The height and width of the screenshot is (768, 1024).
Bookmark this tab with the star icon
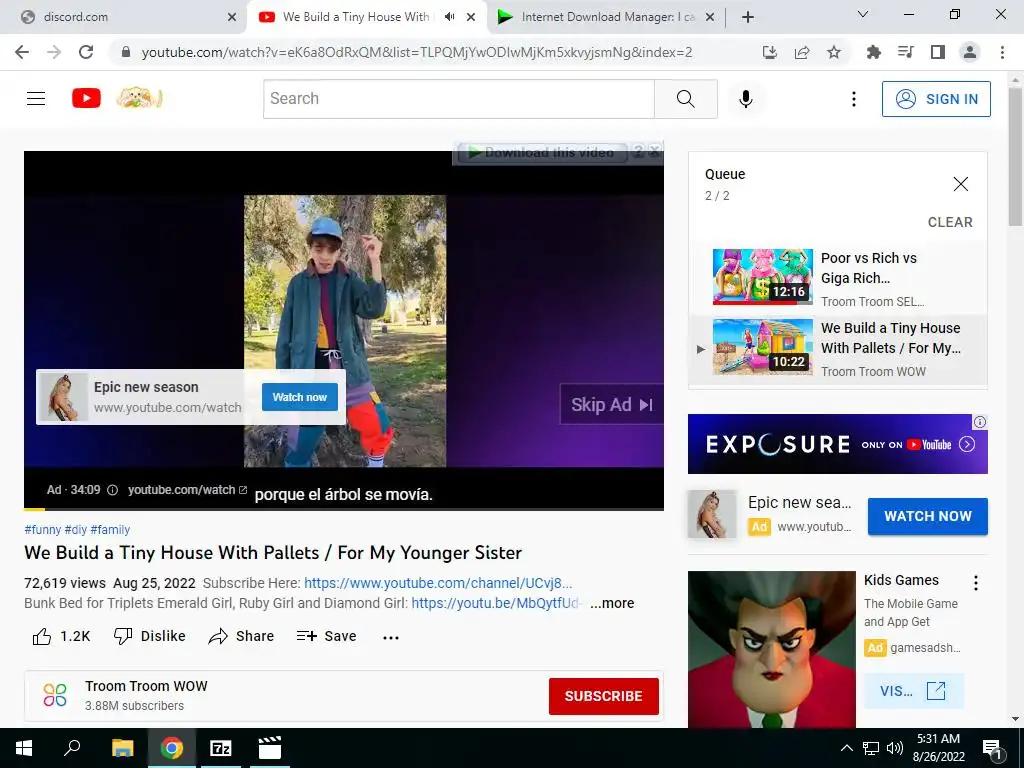(x=834, y=52)
